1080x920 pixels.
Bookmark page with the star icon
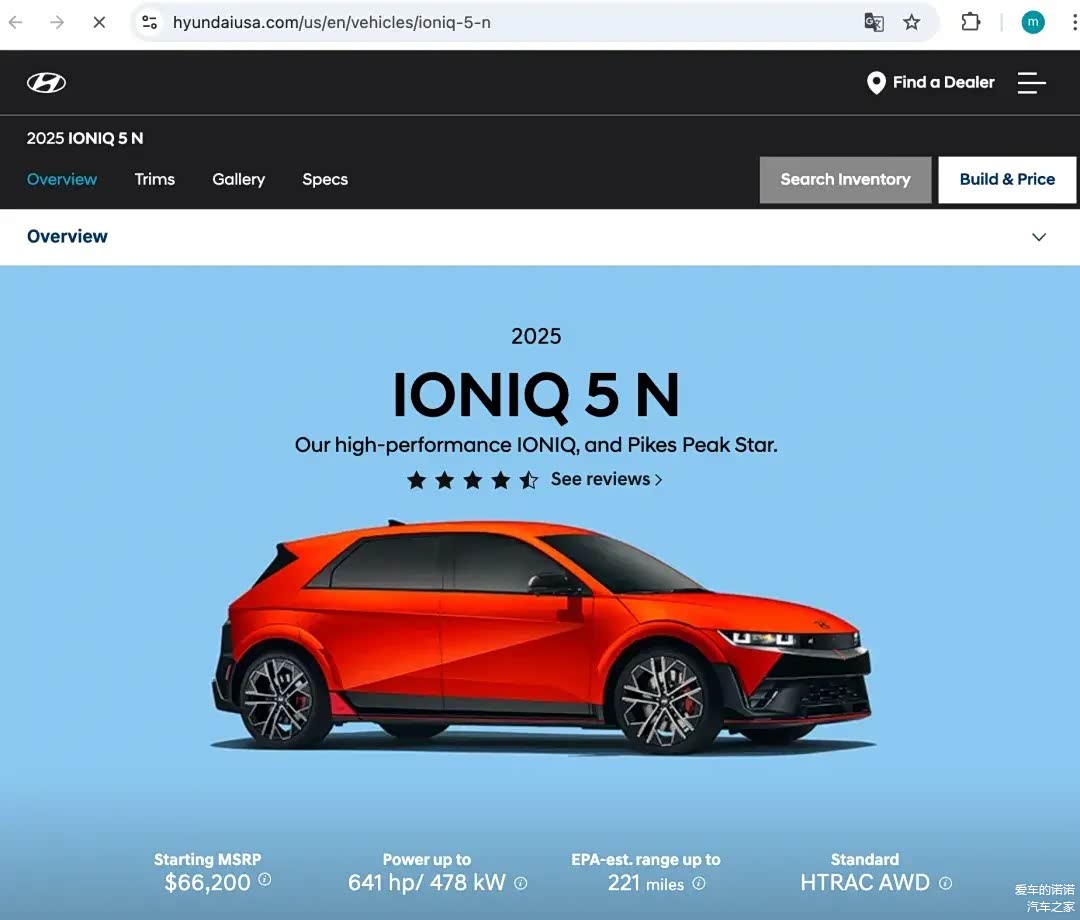(x=911, y=22)
